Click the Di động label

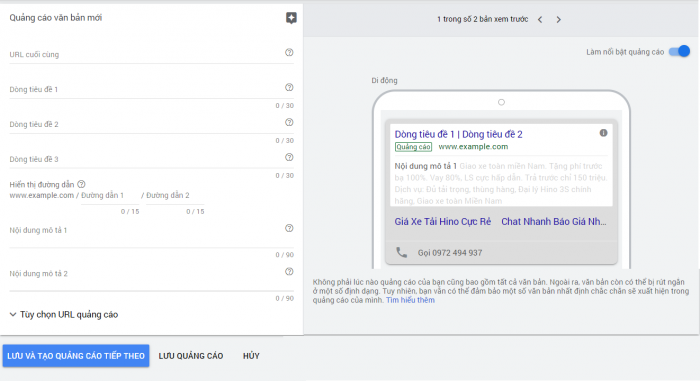click(384, 80)
